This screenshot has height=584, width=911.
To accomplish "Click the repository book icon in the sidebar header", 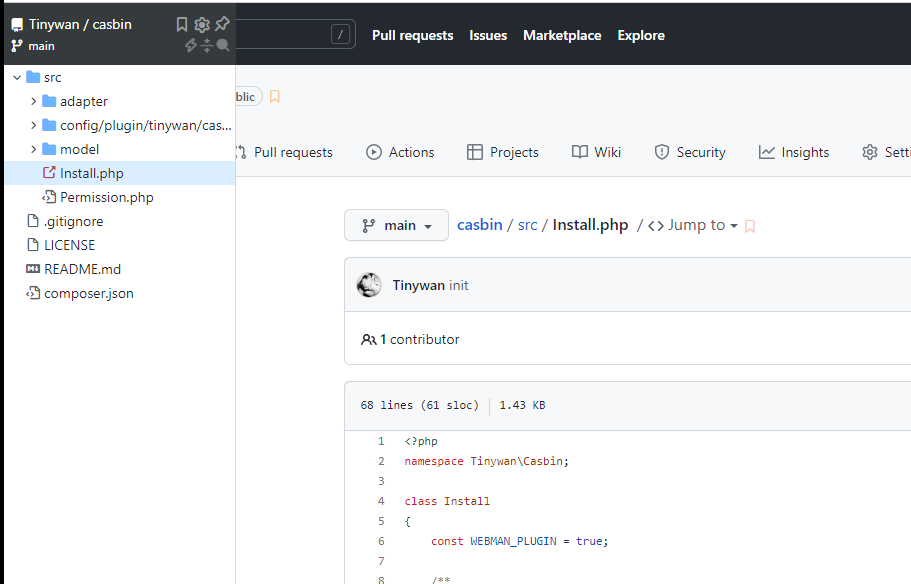I will pos(17,25).
